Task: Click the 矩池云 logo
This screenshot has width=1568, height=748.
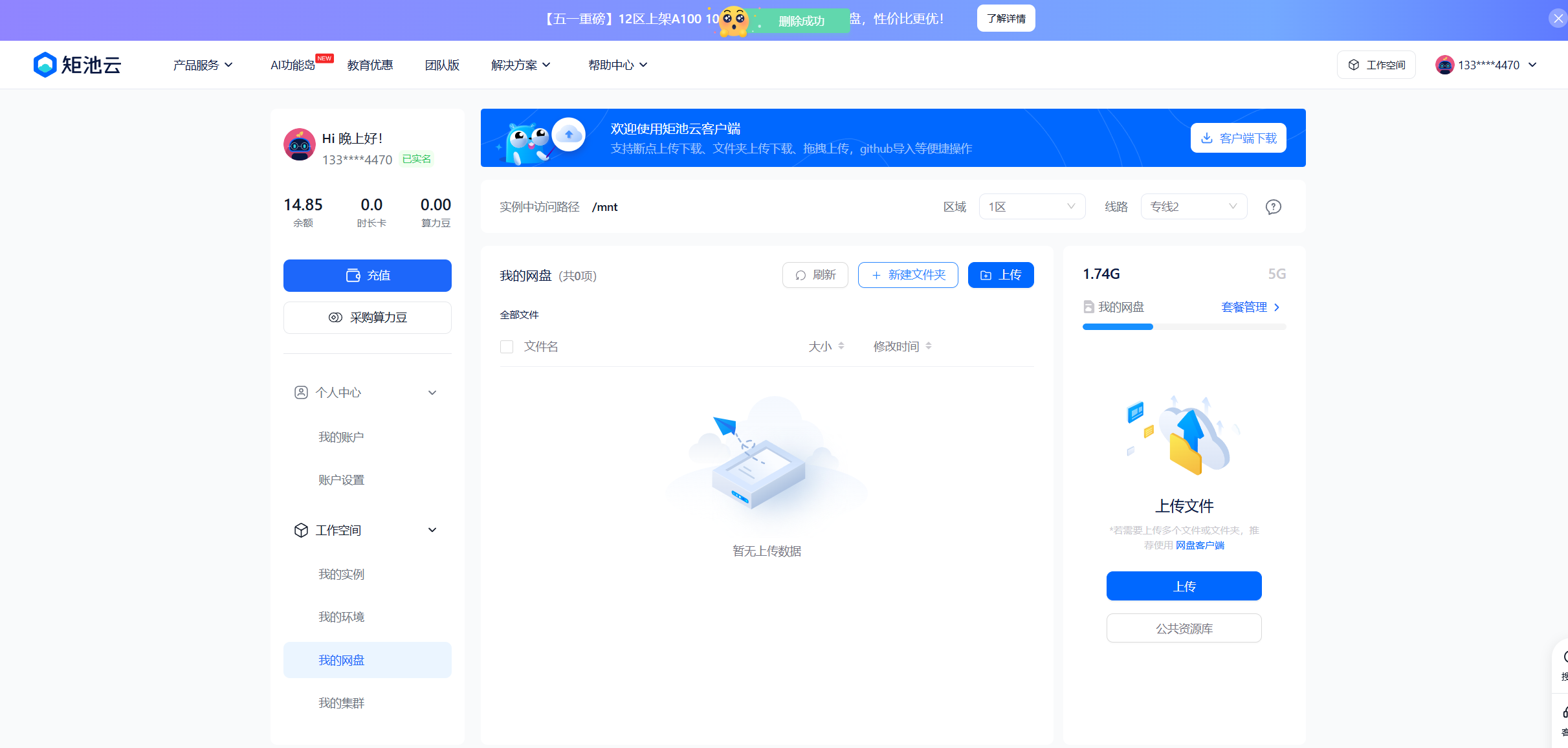Action: tap(77, 65)
